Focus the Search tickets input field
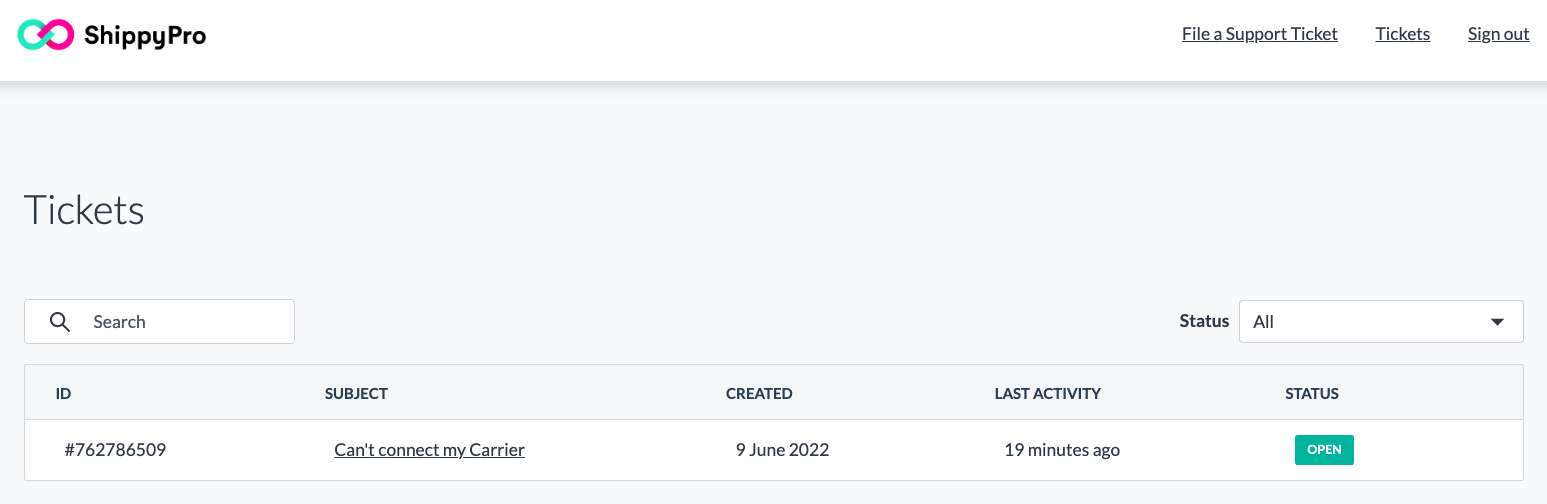This screenshot has width=1547, height=504. click(159, 322)
